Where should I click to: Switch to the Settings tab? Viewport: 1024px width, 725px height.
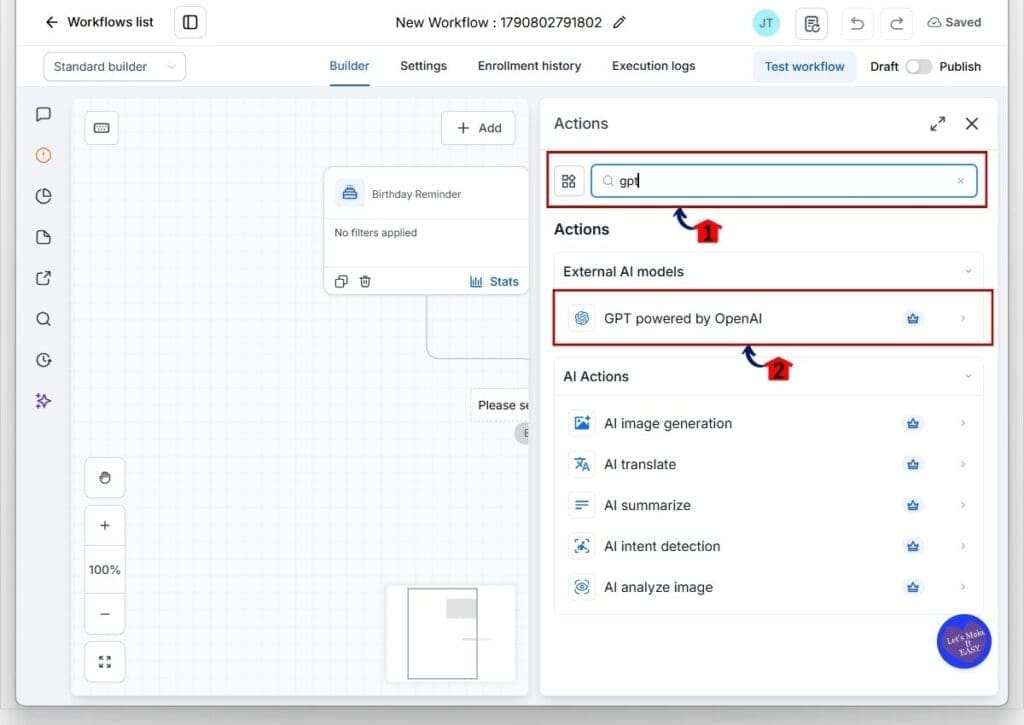coord(423,66)
